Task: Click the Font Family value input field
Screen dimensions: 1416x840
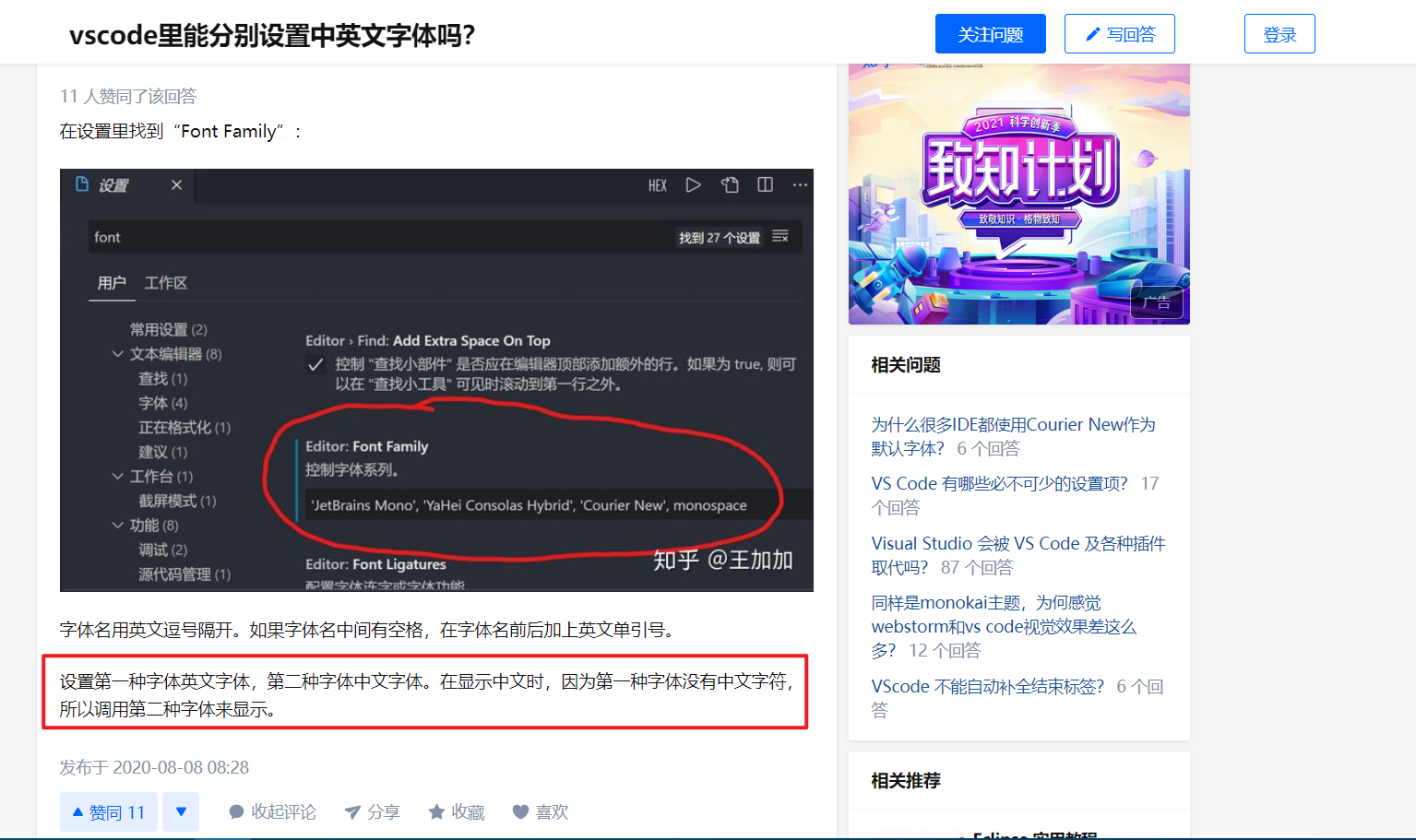Action: coord(559,505)
